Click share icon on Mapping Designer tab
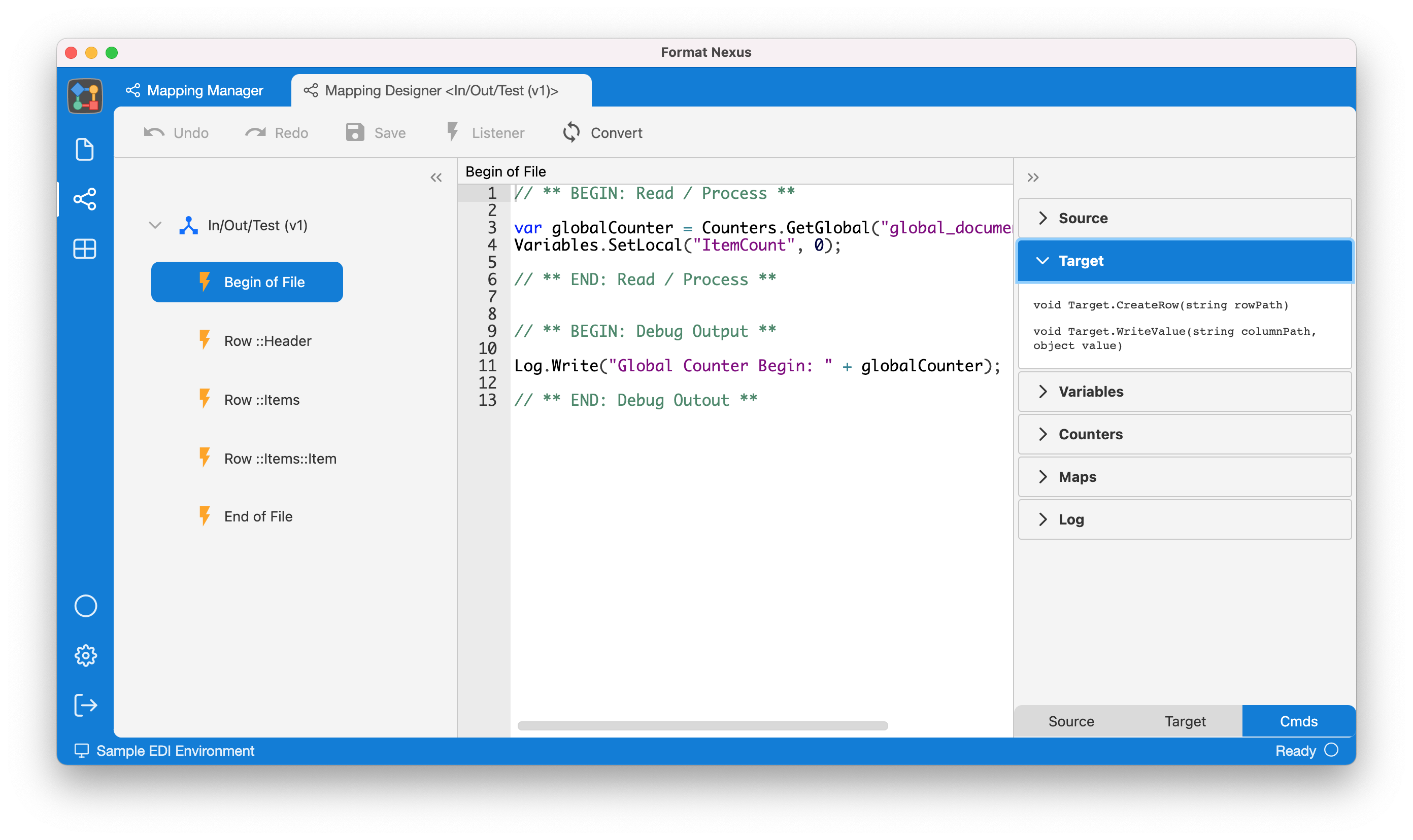The width and height of the screenshot is (1413, 840). tap(311, 90)
